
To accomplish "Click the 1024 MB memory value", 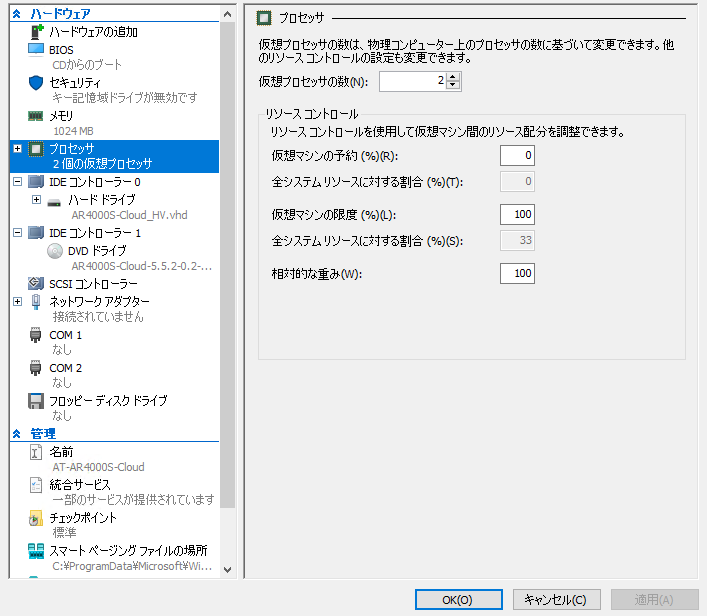I will pos(73,131).
